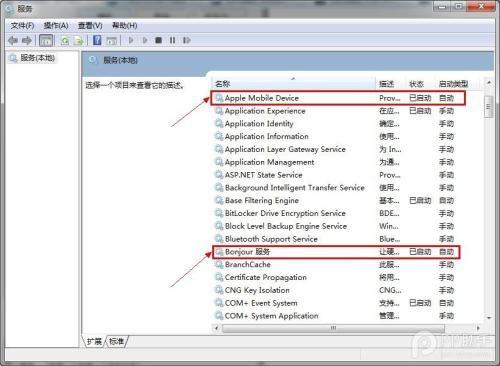Click the Forward arrow toolbar icon
The width and height of the screenshot is (500, 366).
click(x=27, y=40)
